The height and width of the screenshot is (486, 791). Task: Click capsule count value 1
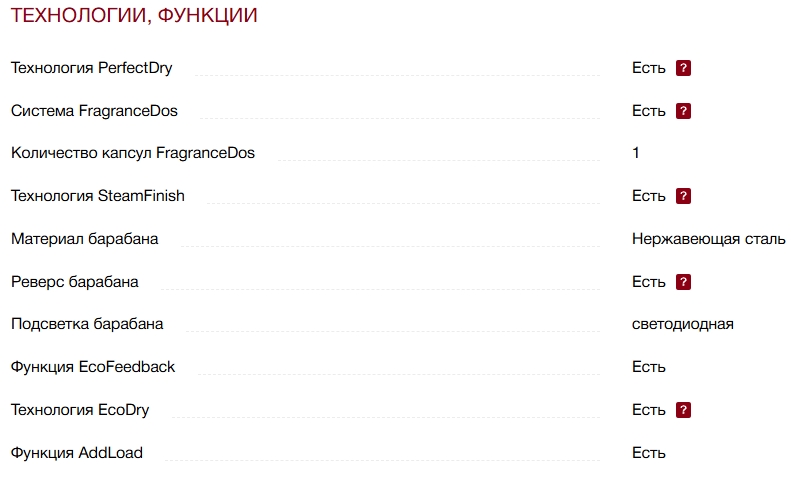(x=636, y=153)
